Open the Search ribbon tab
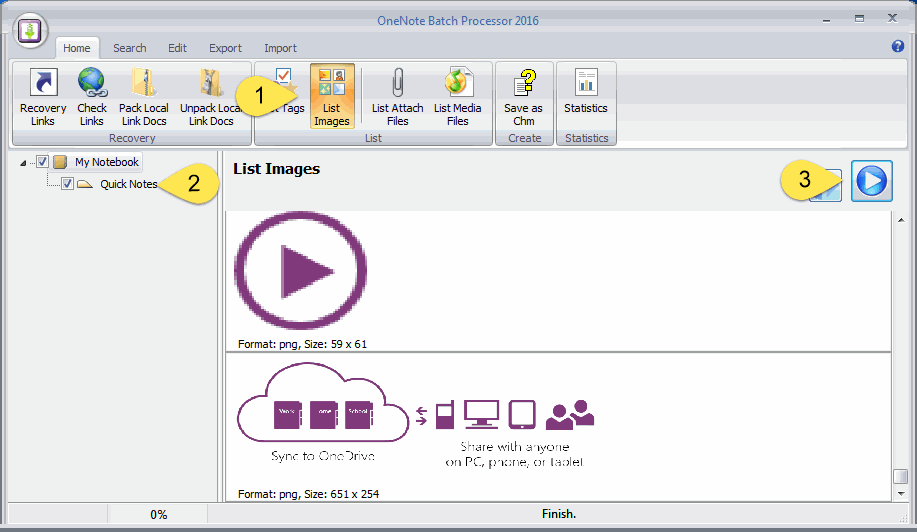Image resolution: width=917 pixels, height=532 pixels. [x=130, y=48]
